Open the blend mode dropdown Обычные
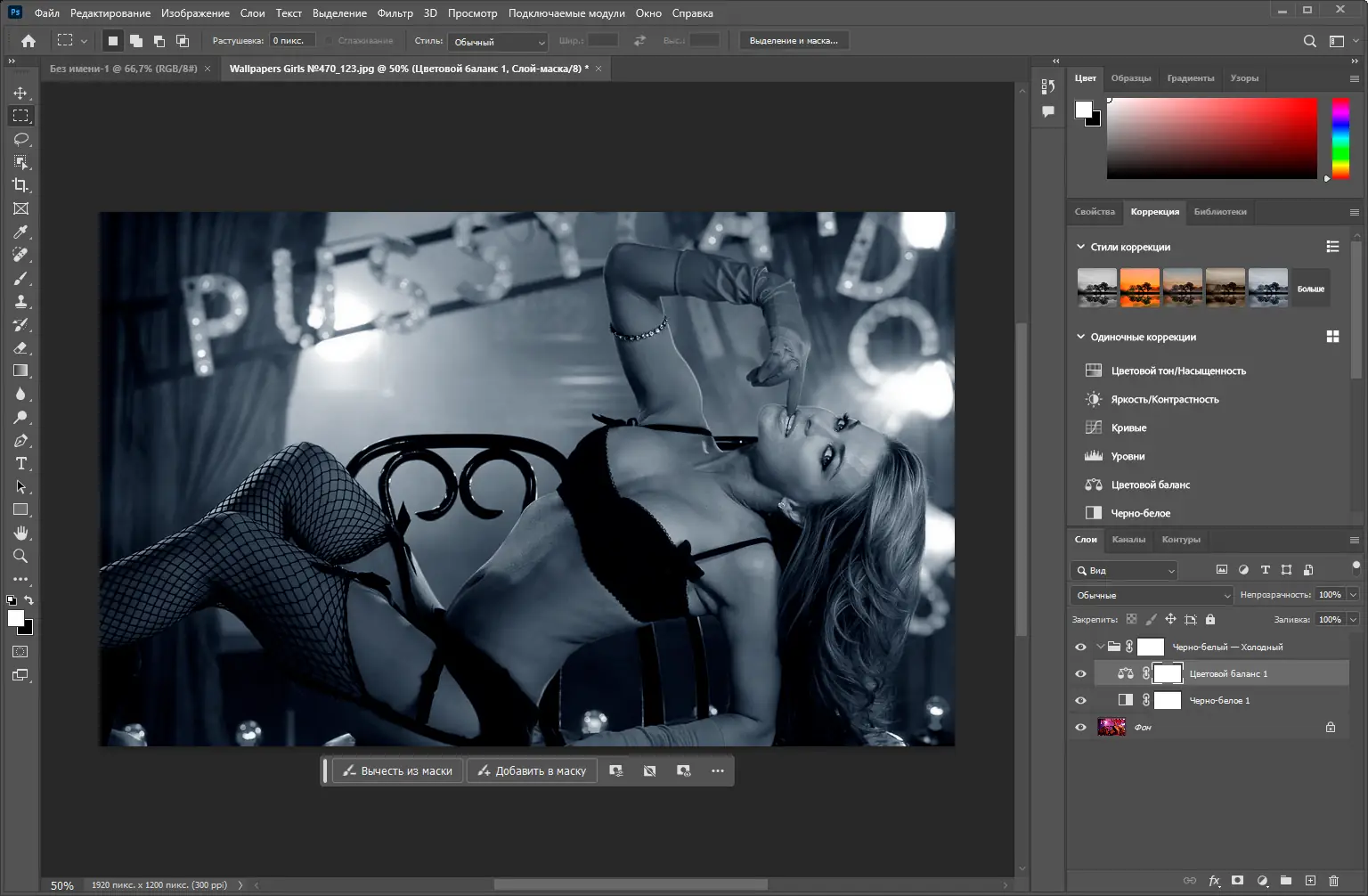 tap(1151, 595)
